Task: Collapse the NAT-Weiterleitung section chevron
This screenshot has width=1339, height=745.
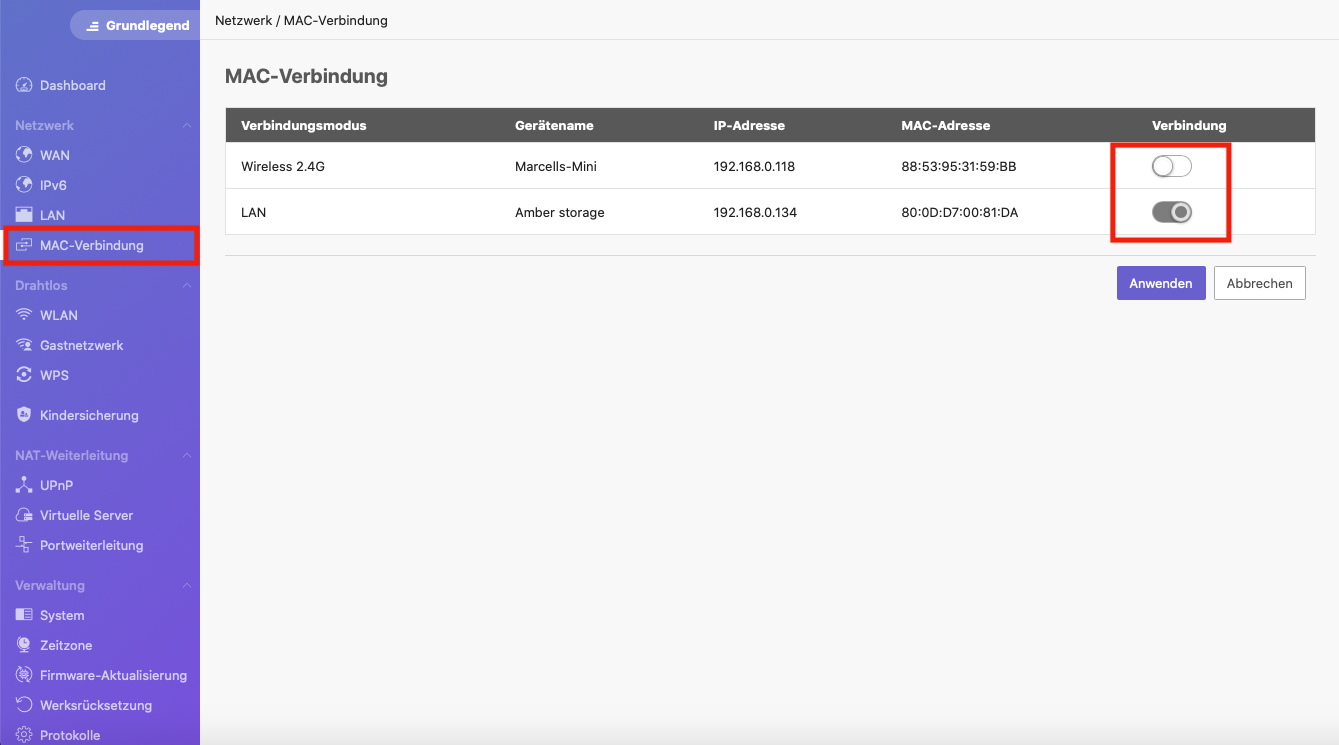Action: coord(186,455)
